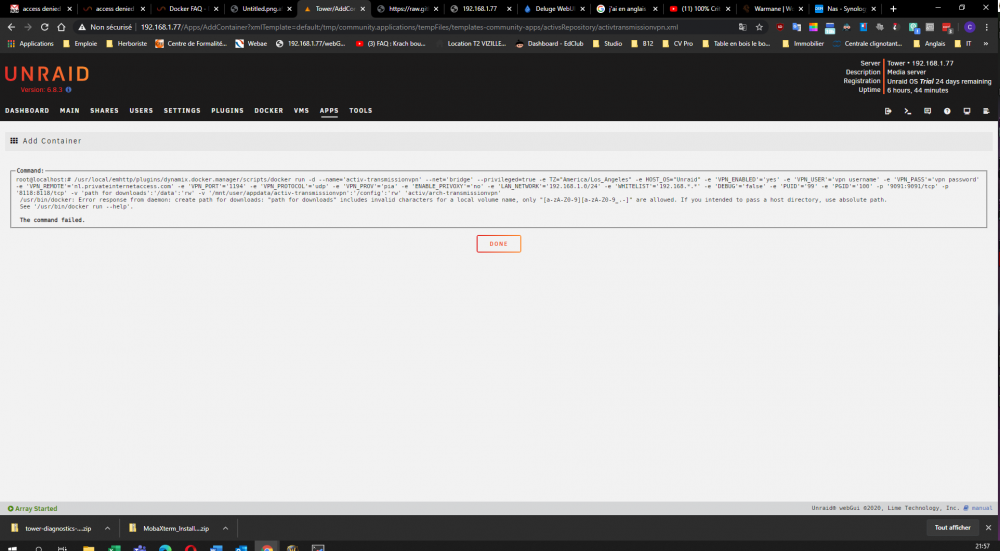Click the 'Non sécurisé' warning icon

pos(82,27)
